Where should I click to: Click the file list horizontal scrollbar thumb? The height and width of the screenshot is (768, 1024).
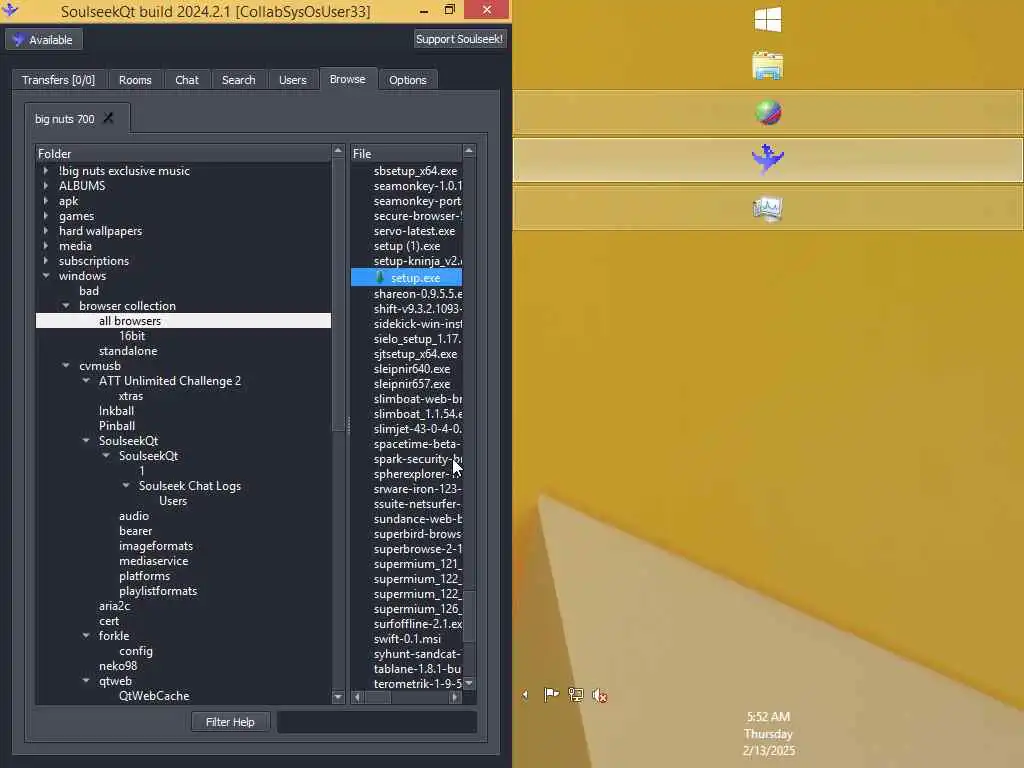click(377, 697)
